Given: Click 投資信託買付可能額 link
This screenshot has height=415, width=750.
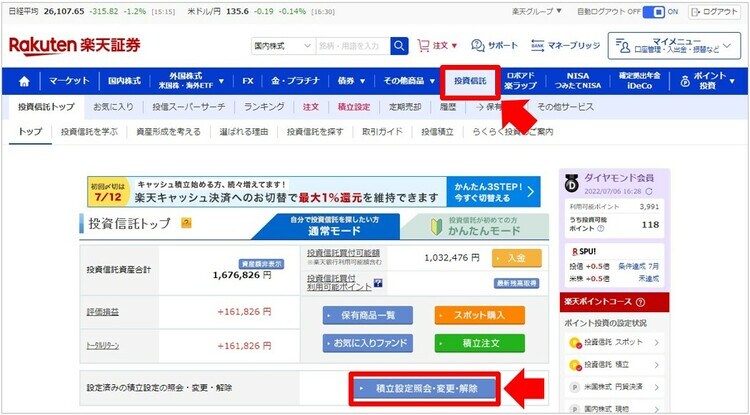Looking at the screenshot, I should tap(343, 253).
